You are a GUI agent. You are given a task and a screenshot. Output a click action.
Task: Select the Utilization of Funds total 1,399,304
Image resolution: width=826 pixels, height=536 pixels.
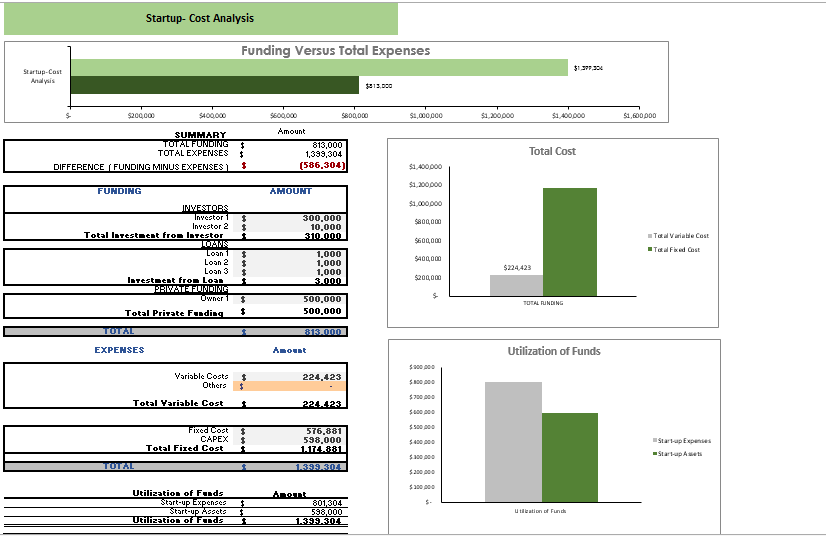[318, 521]
